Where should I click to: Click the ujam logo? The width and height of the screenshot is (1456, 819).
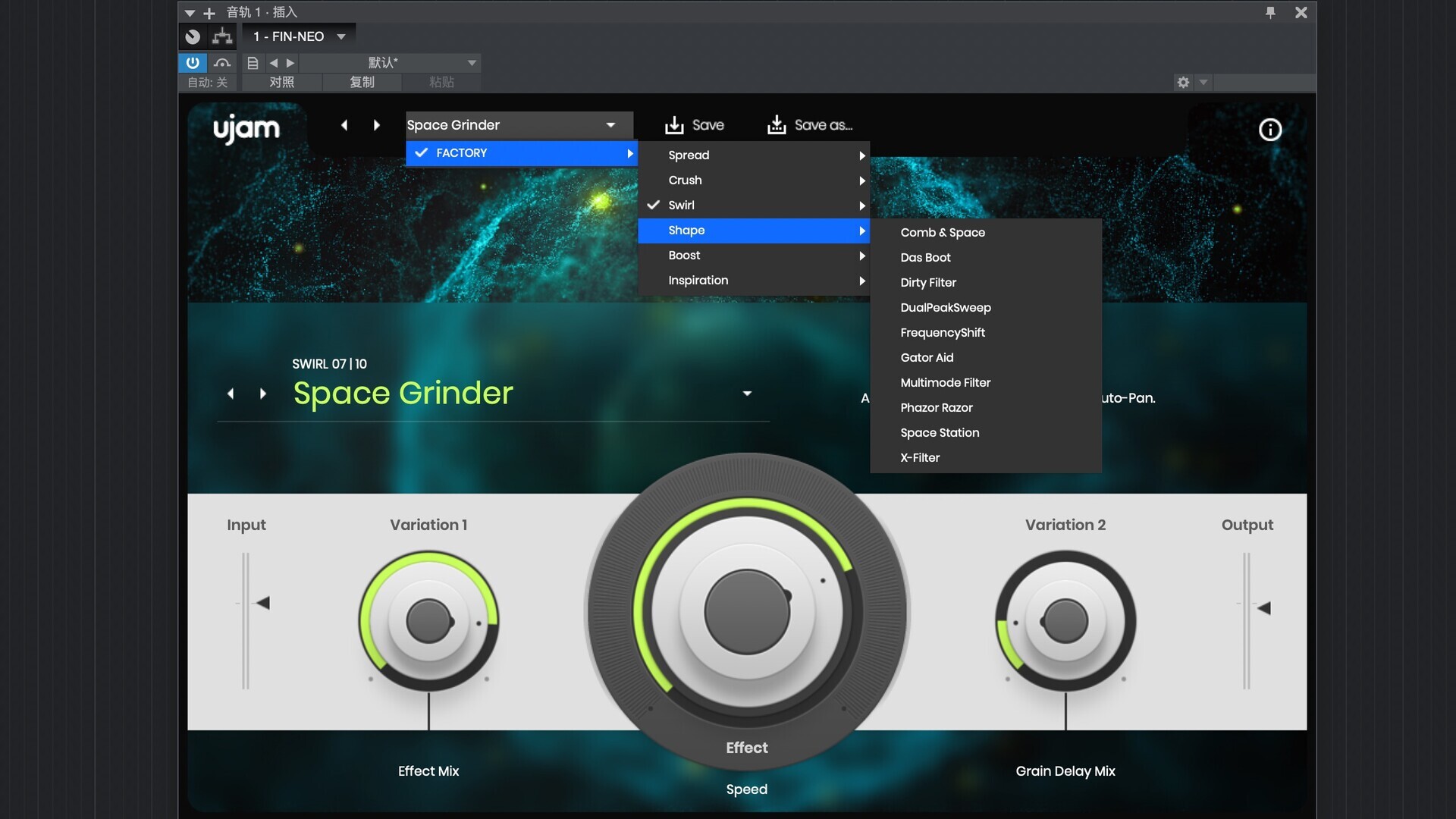(246, 129)
